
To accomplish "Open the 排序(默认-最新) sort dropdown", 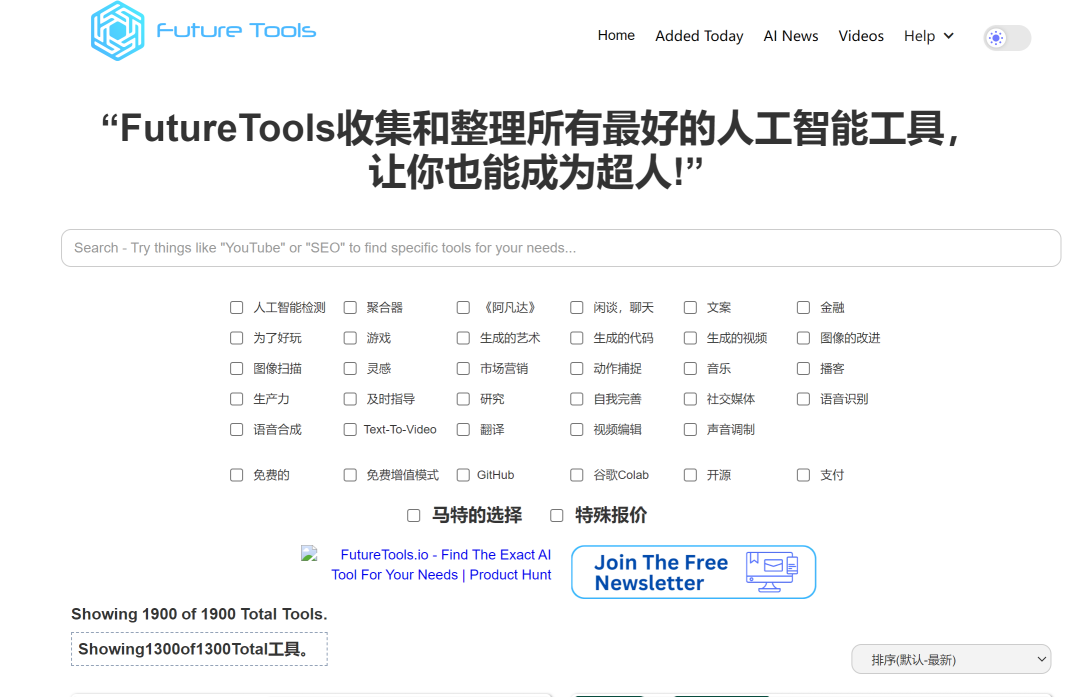I will [x=951, y=659].
